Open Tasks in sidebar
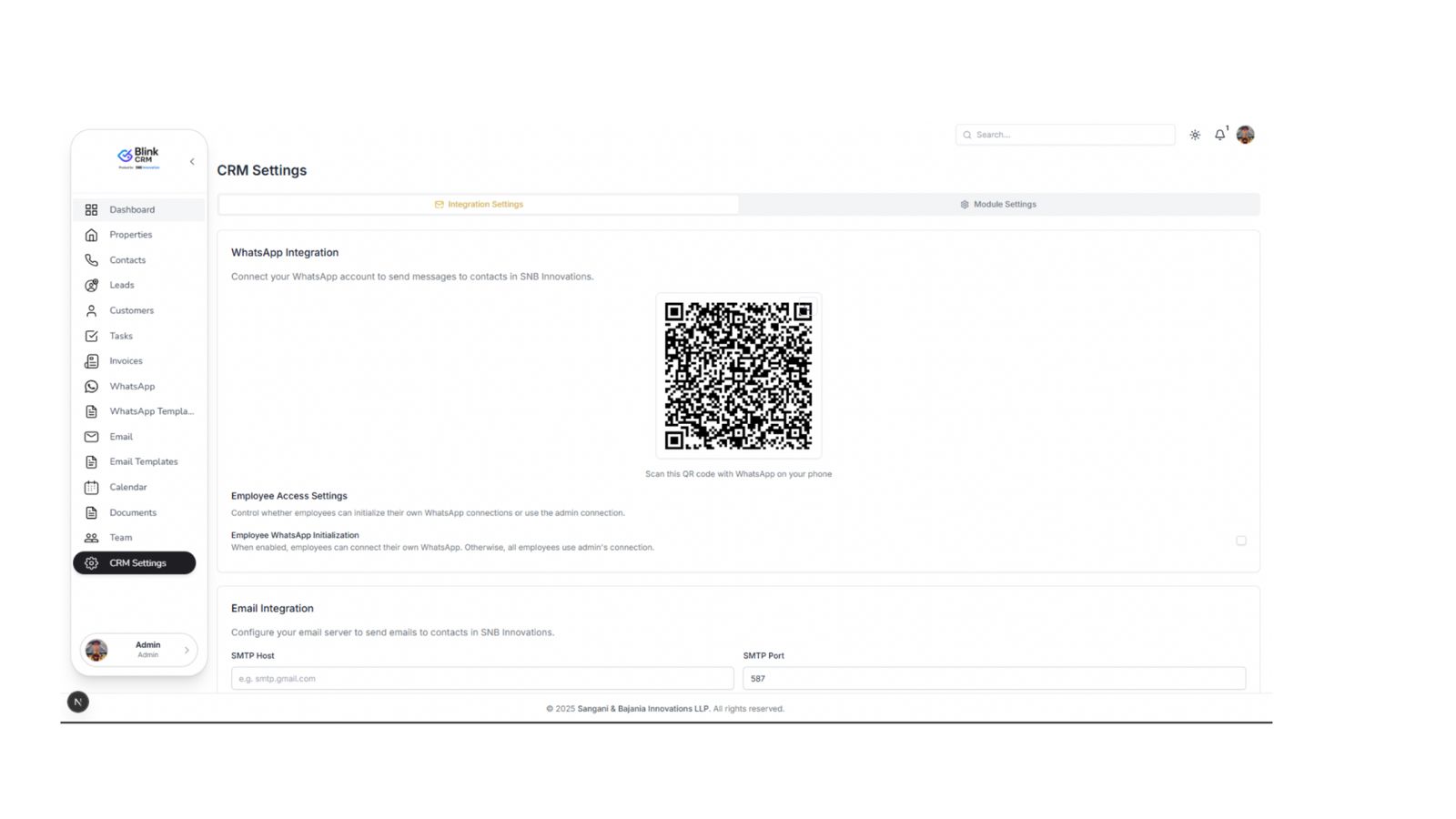This screenshot has height=819, width=1456. pyautogui.click(x=138, y=336)
